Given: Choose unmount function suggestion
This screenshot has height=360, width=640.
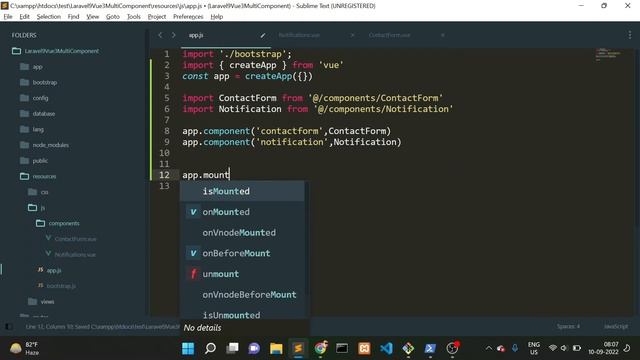Looking at the screenshot, I should point(242,274).
